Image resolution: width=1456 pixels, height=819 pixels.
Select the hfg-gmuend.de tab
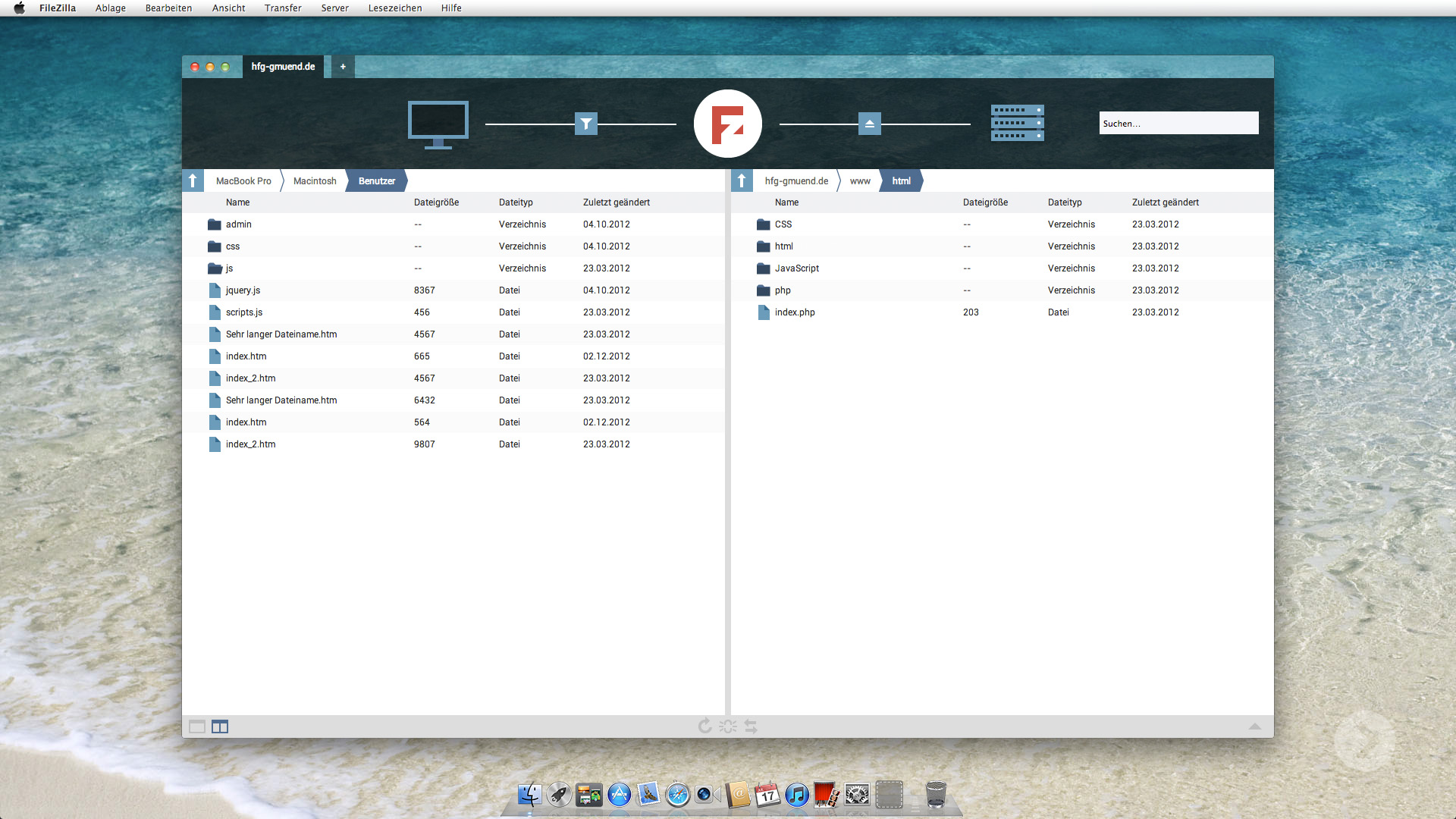(x=283, y=67)
